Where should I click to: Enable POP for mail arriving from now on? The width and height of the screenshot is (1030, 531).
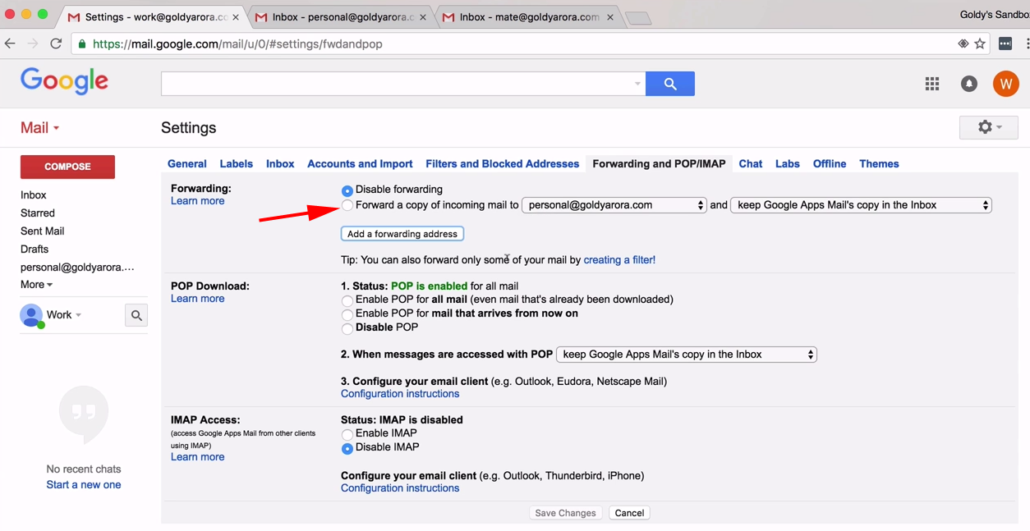[347, 314]
